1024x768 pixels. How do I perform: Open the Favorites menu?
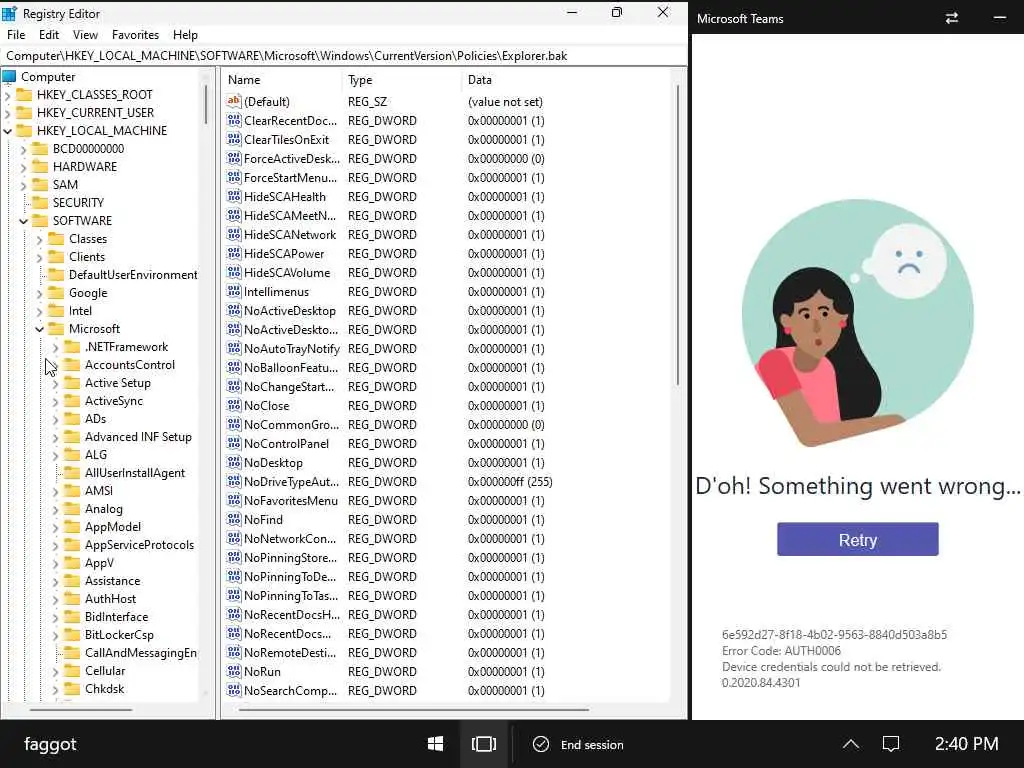pos(135,35)
